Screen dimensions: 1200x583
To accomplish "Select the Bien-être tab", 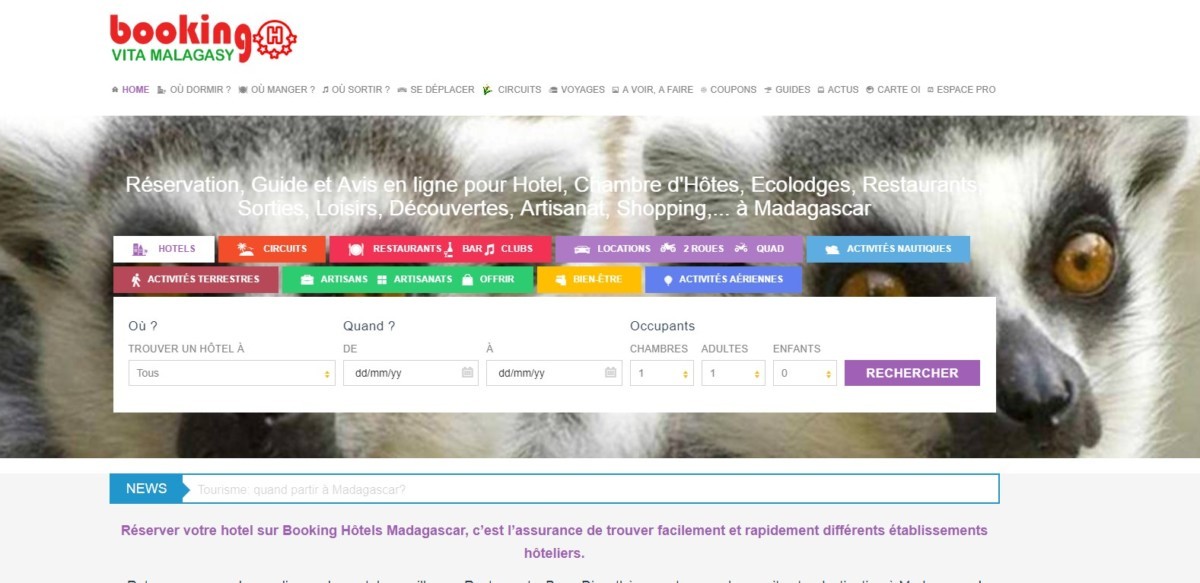I will click(x=589, y=280).
